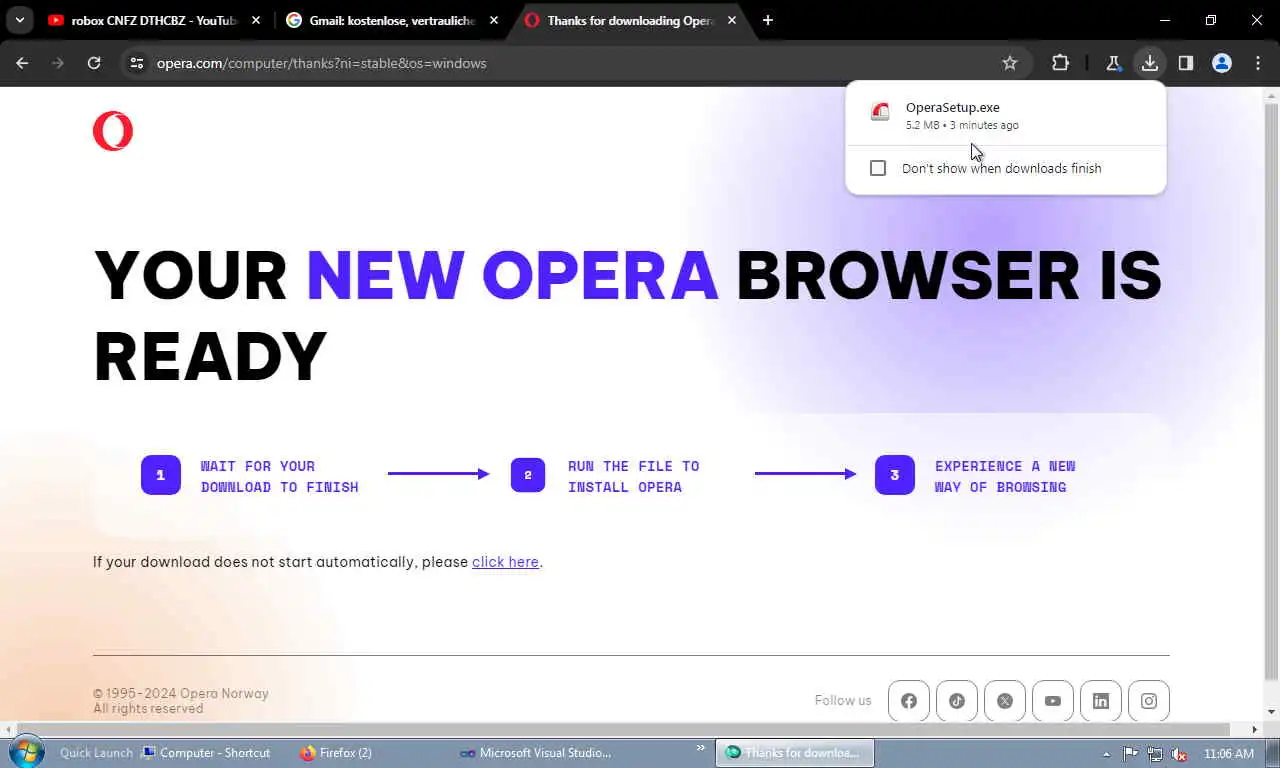Check Don't show when downloads finish
The width and height of the screenshot is (1280, 768).
pos(878,168)
